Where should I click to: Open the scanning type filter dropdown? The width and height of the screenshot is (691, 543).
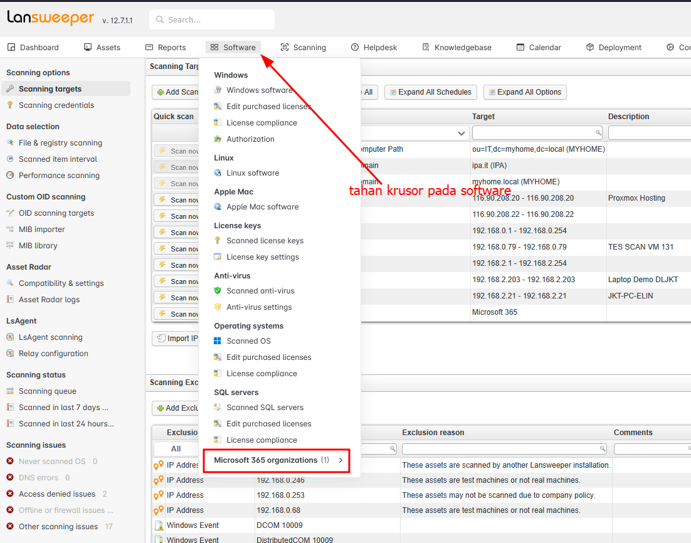(461, 133)
